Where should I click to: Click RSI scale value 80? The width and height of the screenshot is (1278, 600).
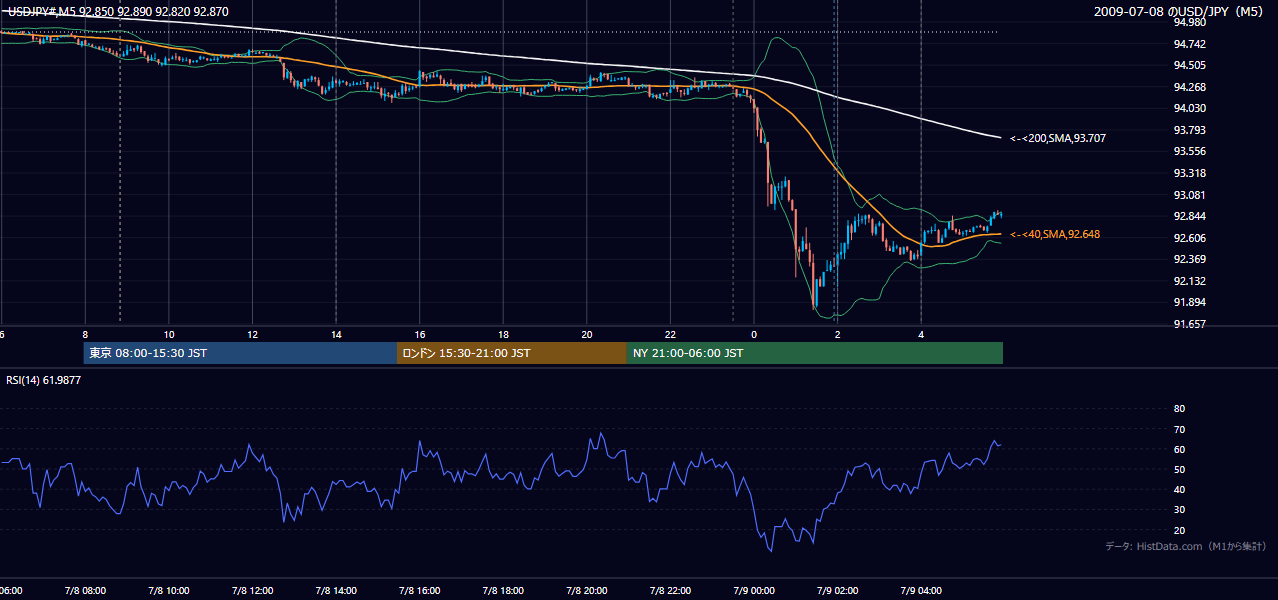pos(1179,409)
